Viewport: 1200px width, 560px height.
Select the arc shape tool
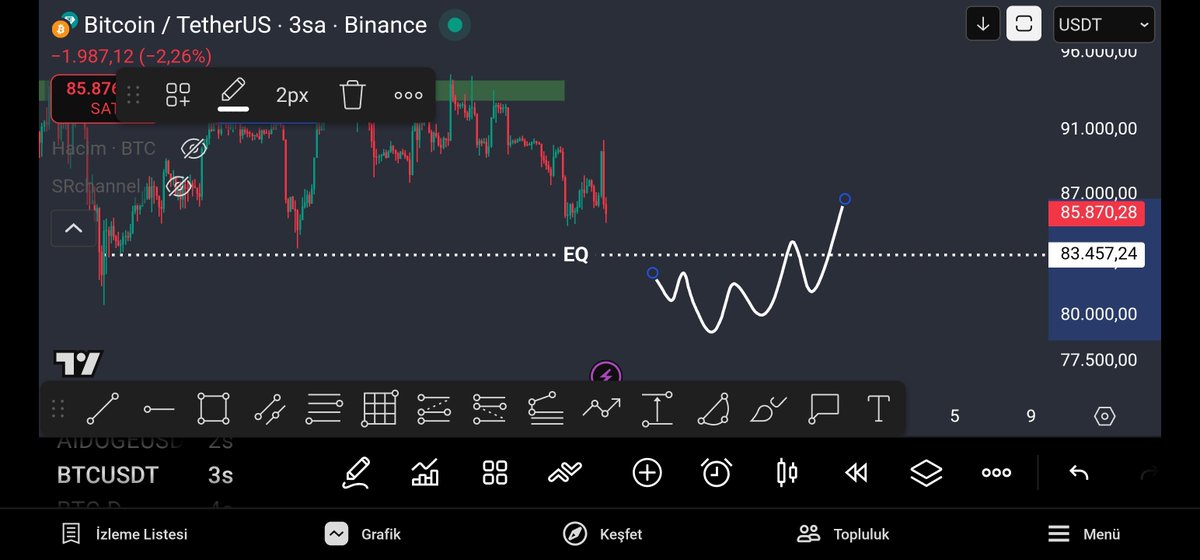[712, 409]
